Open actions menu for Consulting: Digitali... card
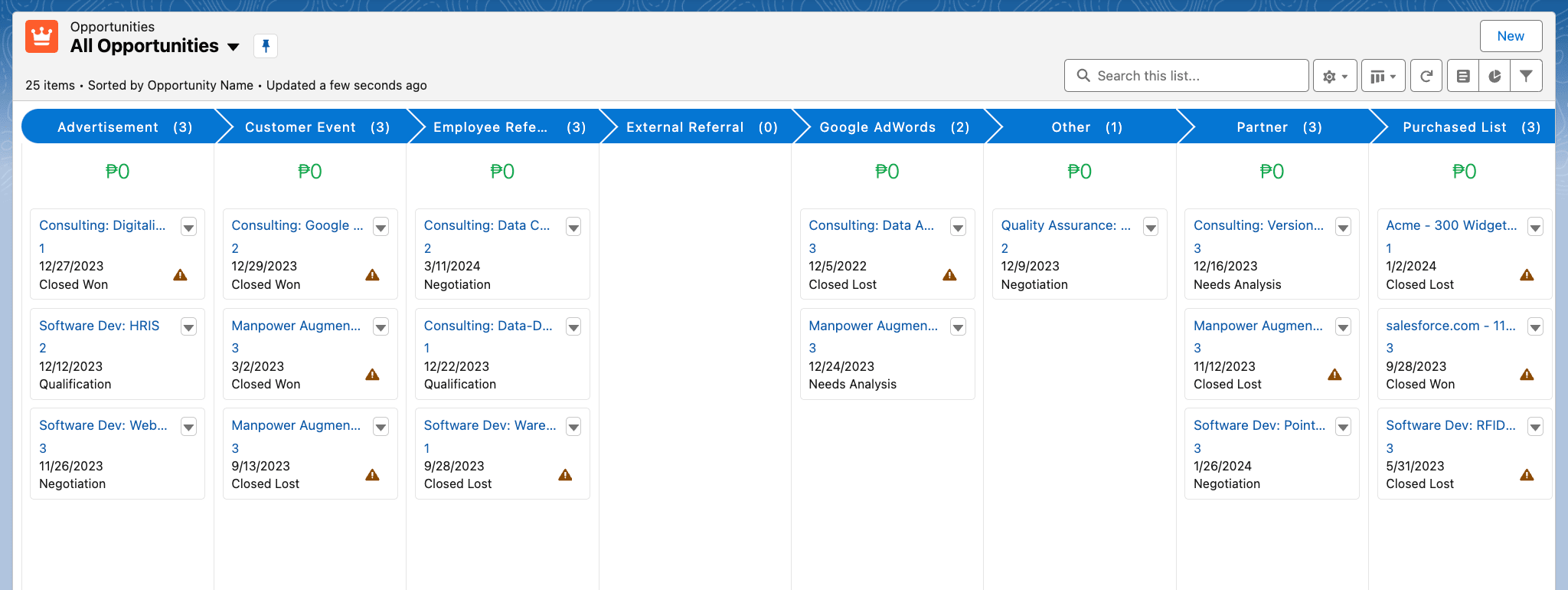The image size is (1568, 590). click(188, 227)
